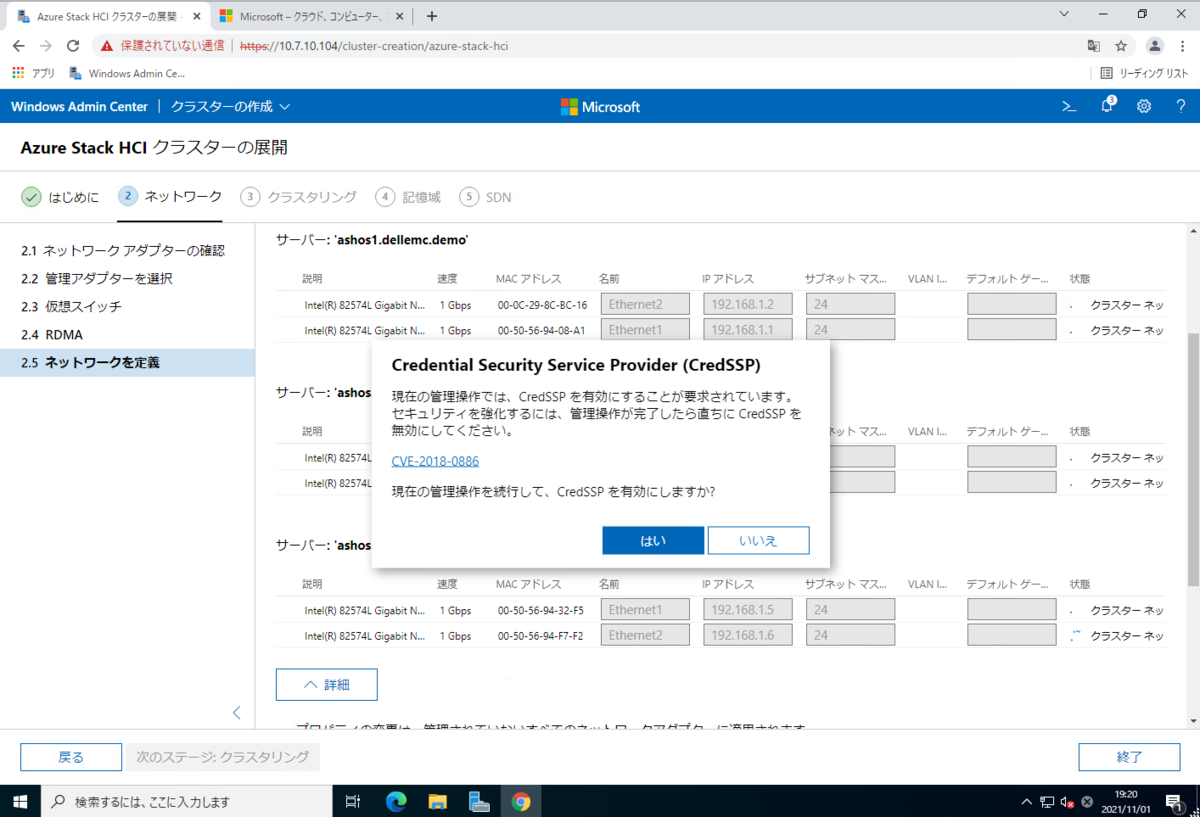
Task: Open the Windows Start menu
Action: tap(20, 801)
